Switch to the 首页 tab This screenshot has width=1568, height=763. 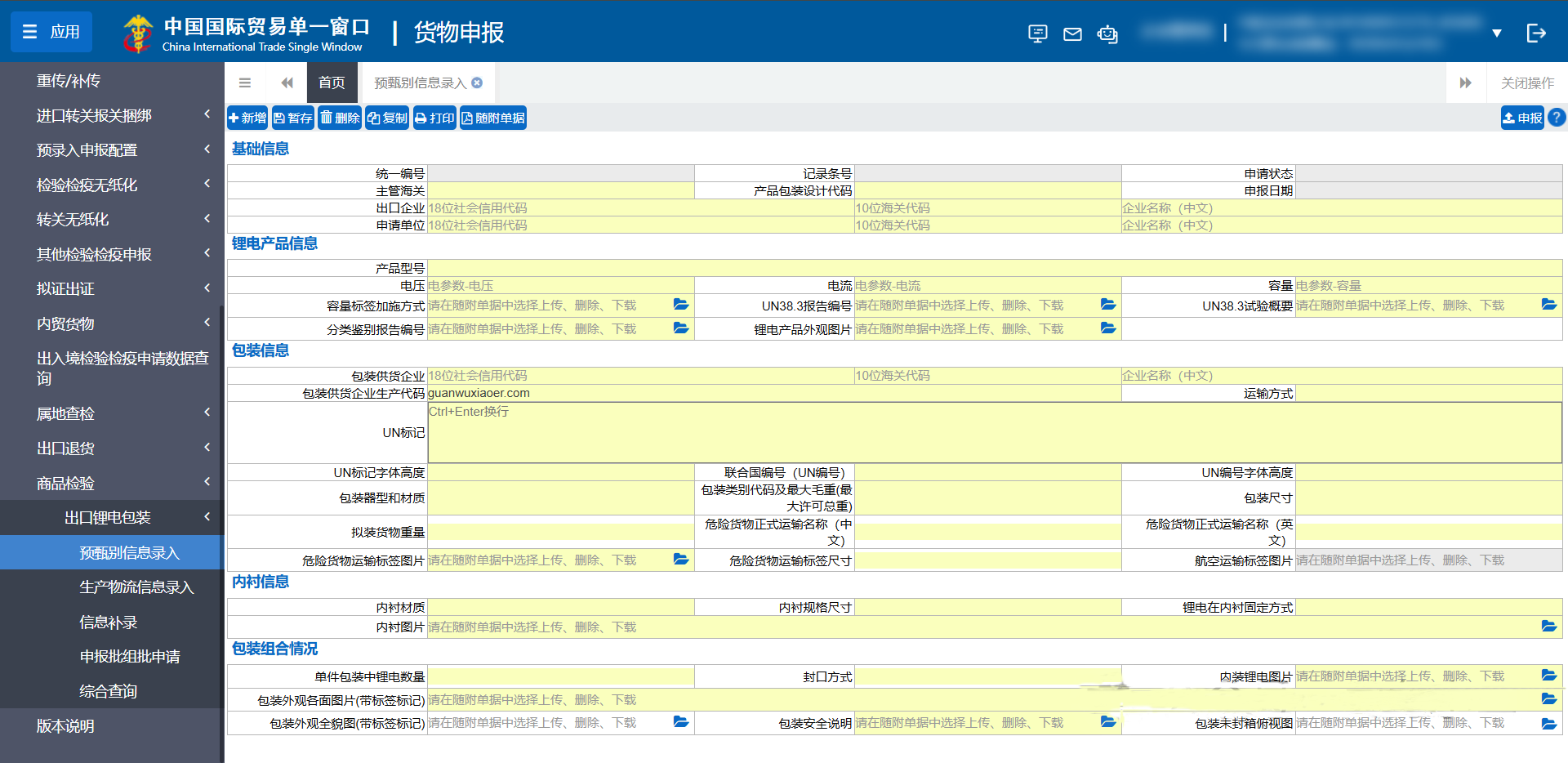click(332, 83)
